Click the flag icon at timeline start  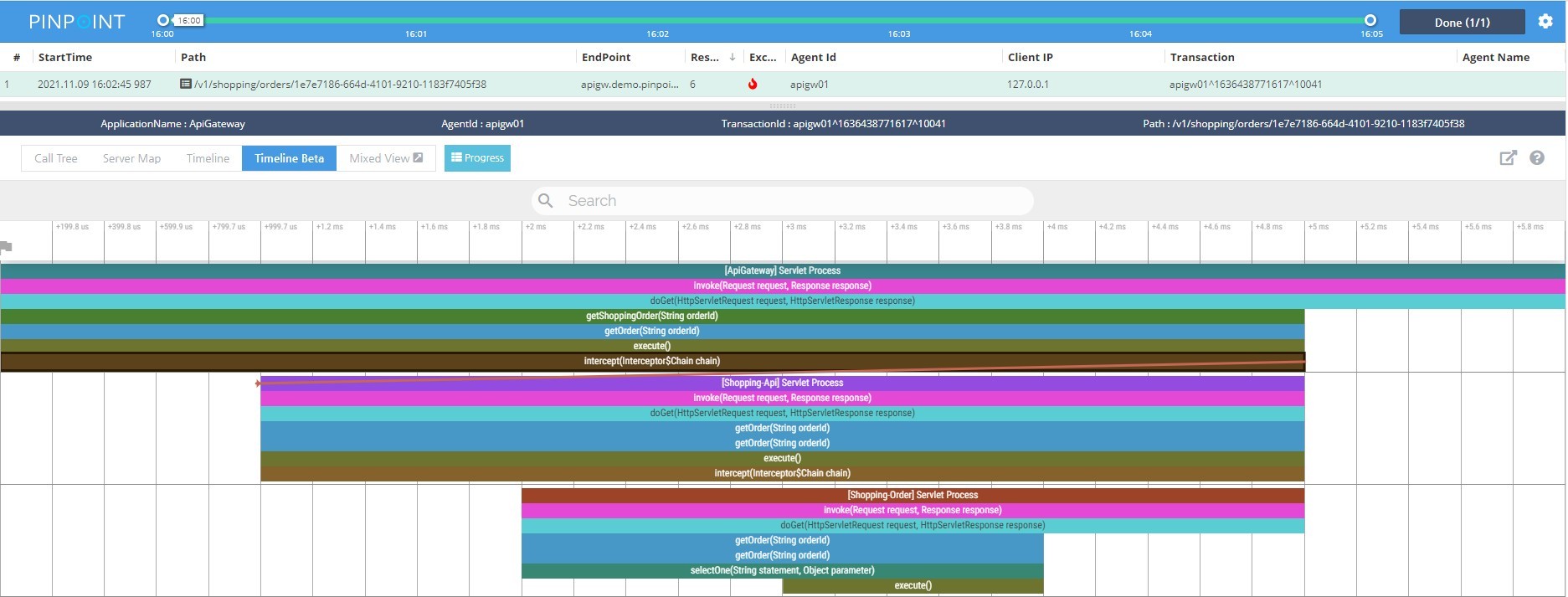click(x=7, y=246)
